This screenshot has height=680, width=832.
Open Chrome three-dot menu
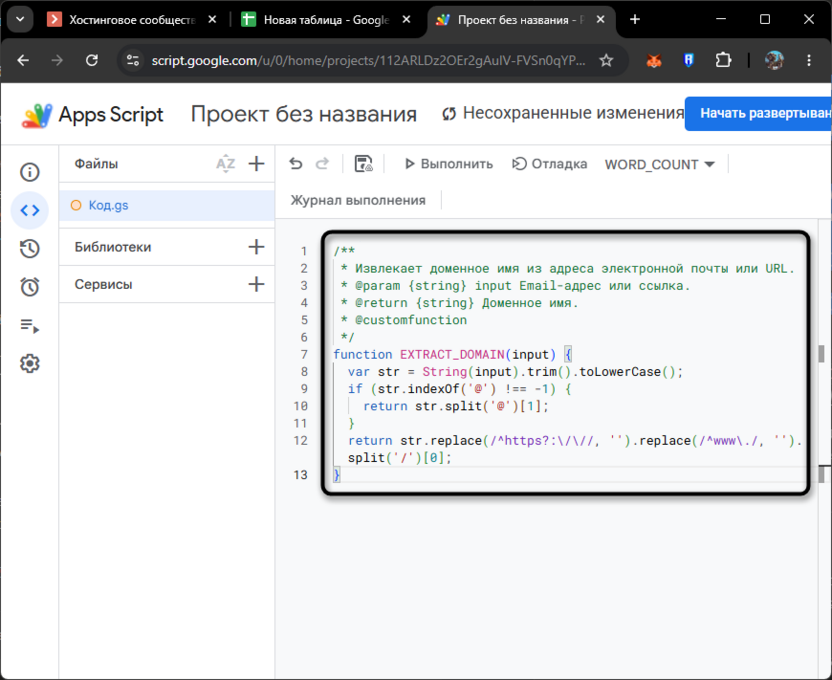pos(809,60)
